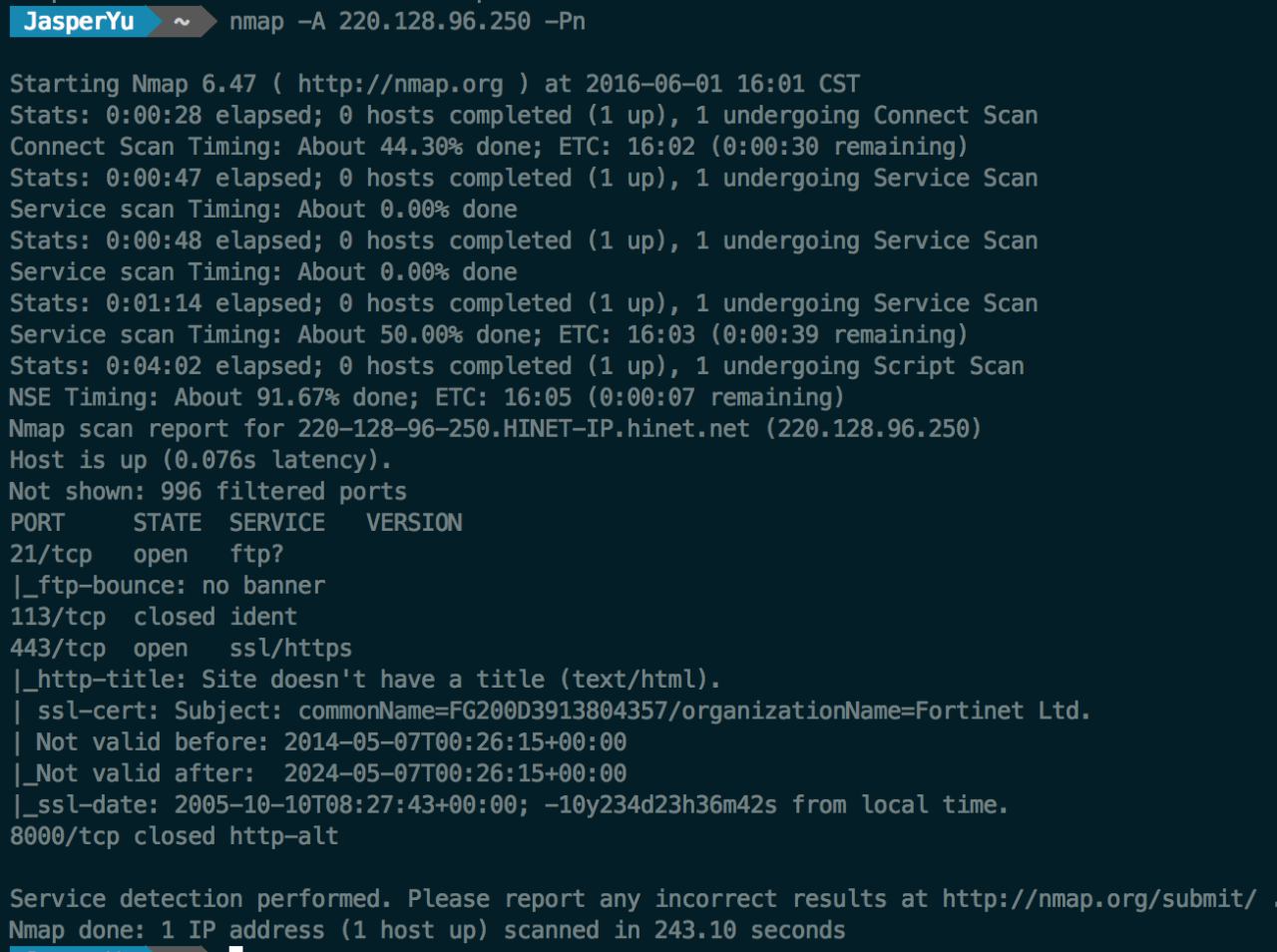Click the JasperYu username prompt segment
The height and width of the screenshot is (952, 1277).
(78, 21)
